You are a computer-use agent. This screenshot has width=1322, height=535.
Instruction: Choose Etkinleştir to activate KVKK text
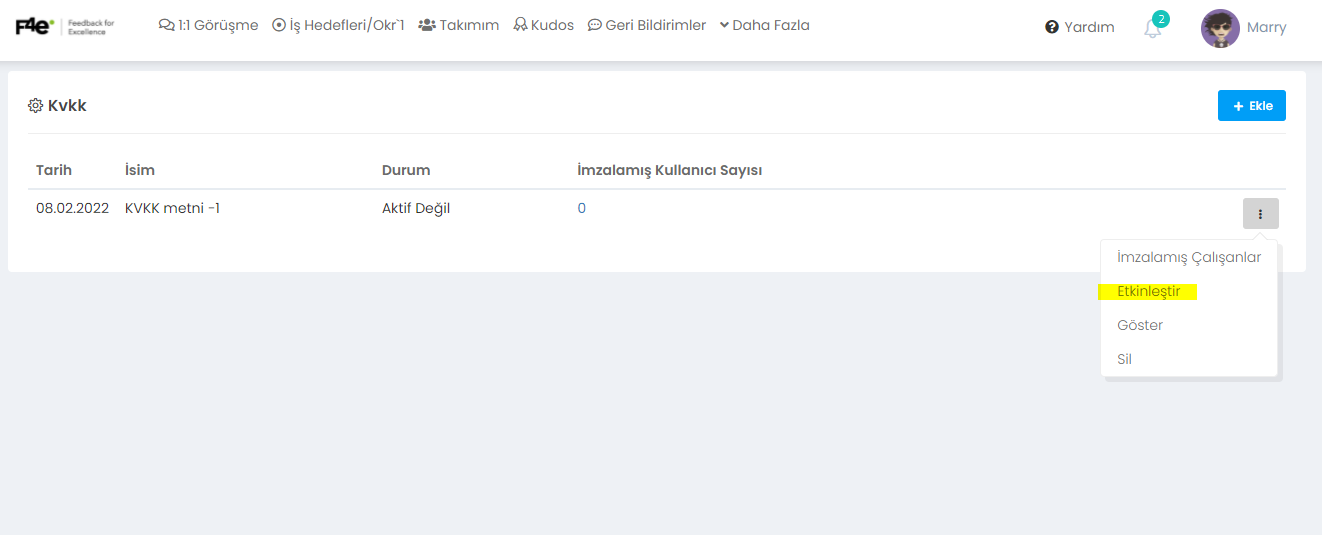pyautogui.click(x=1149, y=292)
